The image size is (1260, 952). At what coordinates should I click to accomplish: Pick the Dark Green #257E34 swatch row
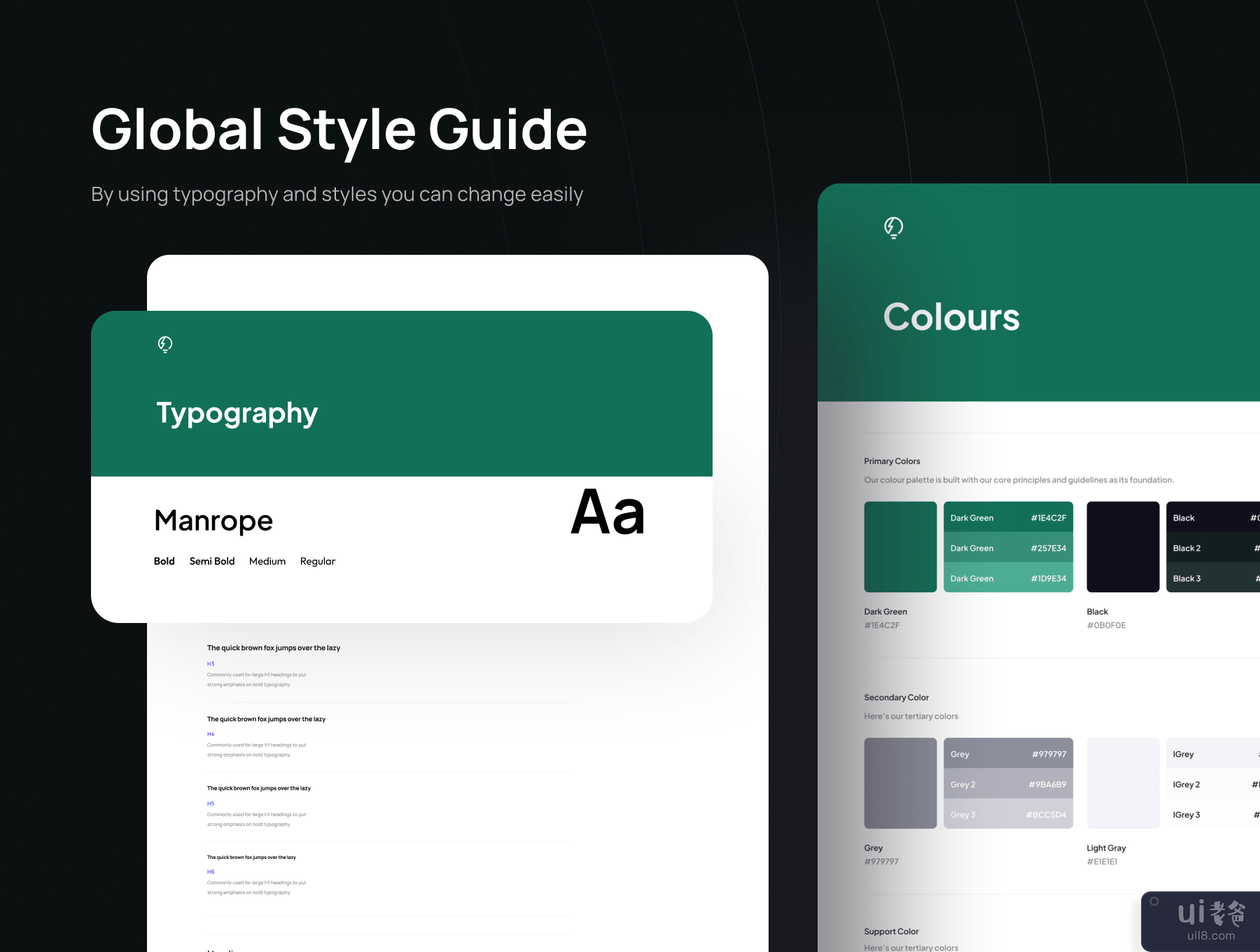[x=1008, y=548]
